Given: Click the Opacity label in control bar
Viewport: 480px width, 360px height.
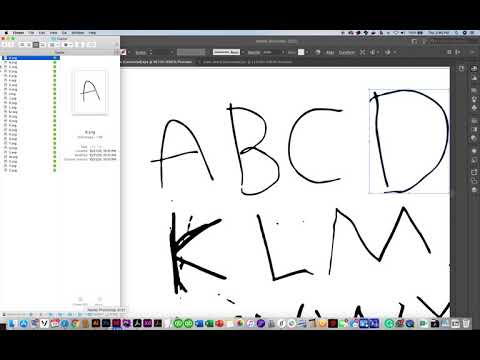Looking at the screenshot, I should click(254, 52).
